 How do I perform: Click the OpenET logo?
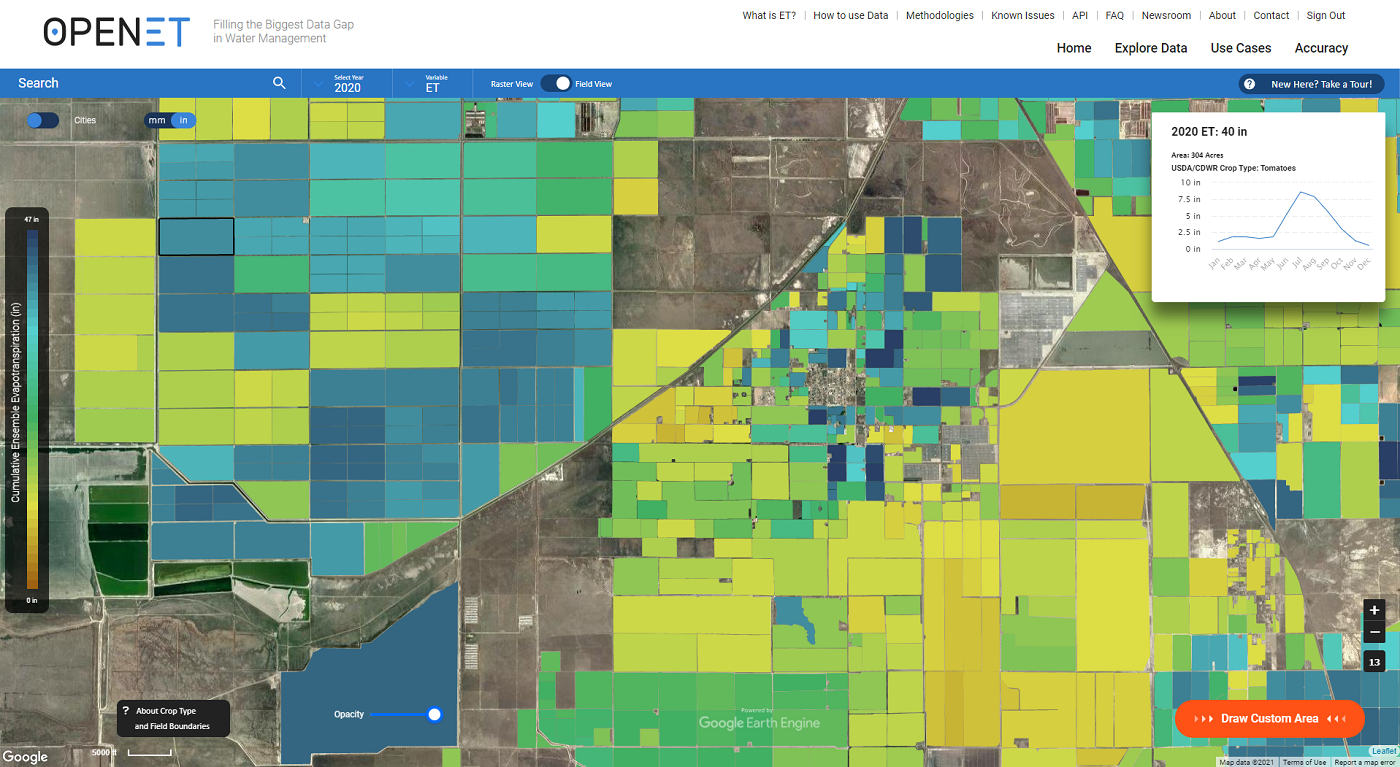coord(116,31)
